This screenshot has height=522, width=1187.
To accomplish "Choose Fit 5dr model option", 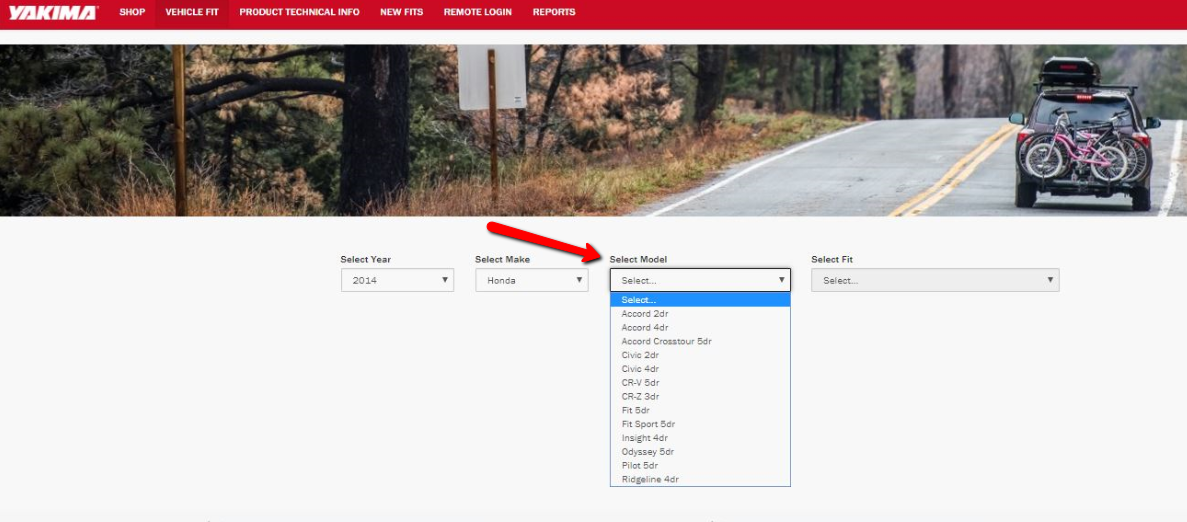I will [x=700, y=410].
